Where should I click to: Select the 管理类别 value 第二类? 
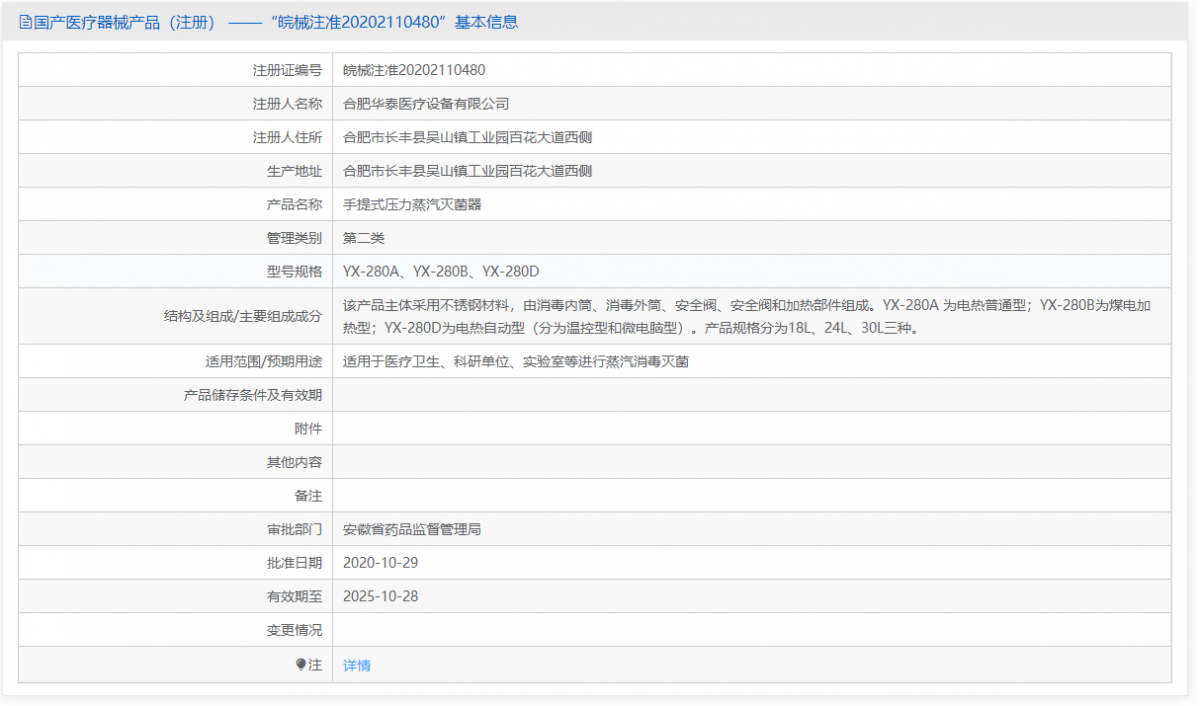[364, 237]
